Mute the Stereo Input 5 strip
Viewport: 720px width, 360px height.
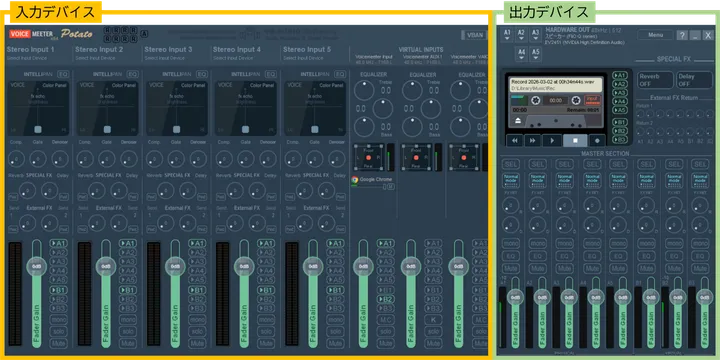coord(336,343)
